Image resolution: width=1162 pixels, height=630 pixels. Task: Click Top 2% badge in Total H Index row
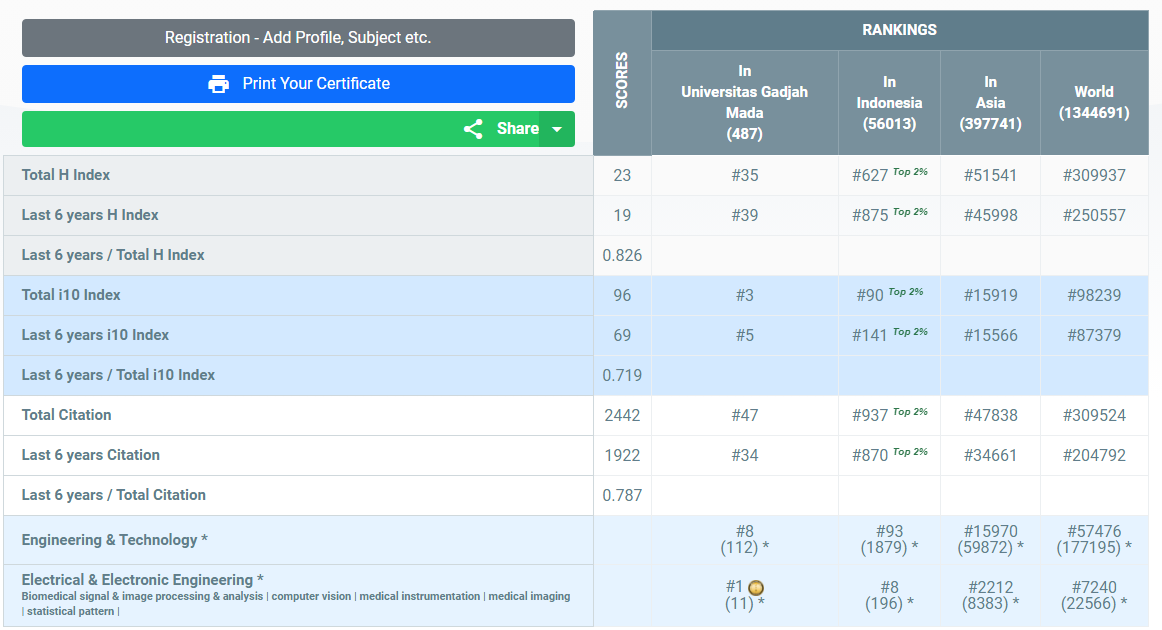pos(910,172)
